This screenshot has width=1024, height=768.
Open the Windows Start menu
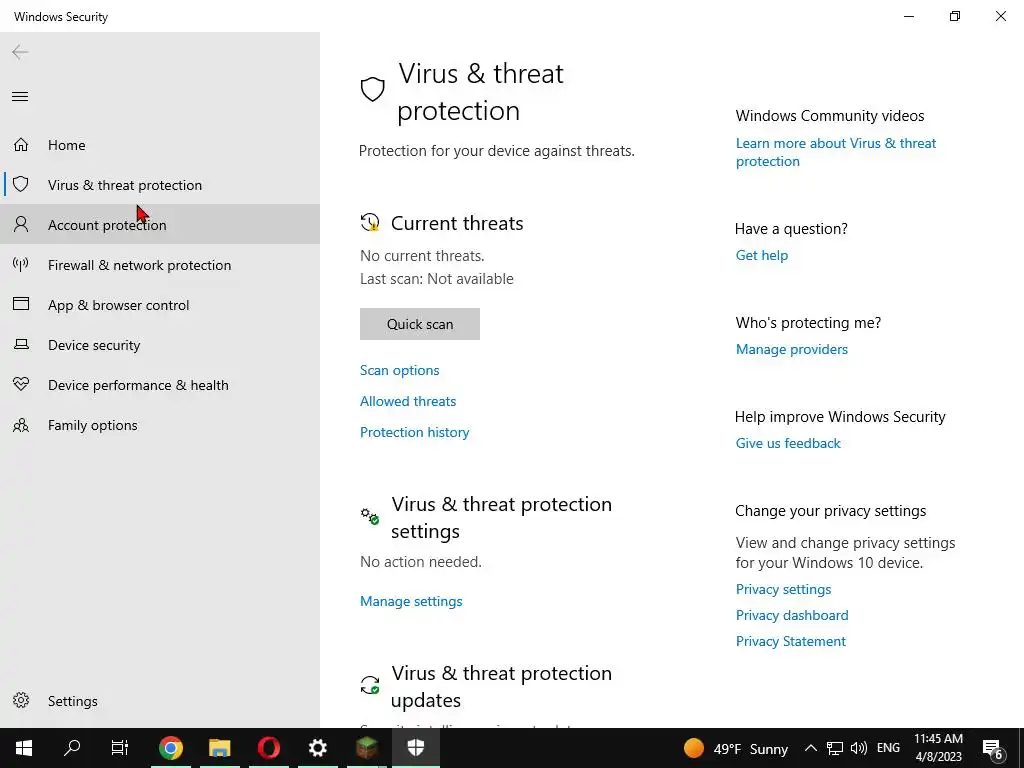pyautogui.click(x=24, y=748)
